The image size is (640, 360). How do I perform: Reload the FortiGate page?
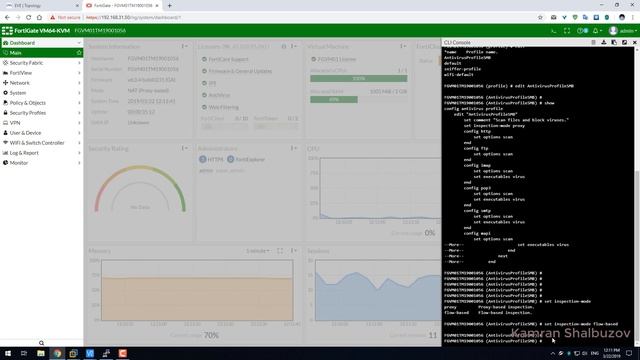[x=29, y=18]
